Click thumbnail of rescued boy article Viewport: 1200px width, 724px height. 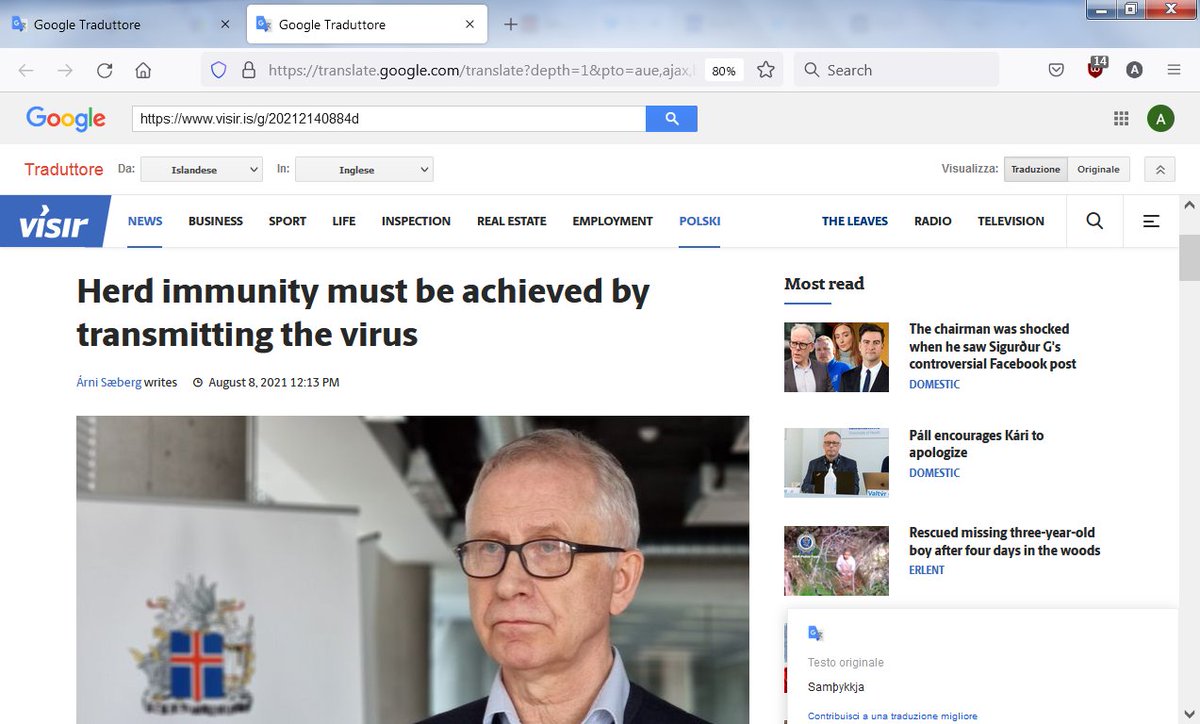coord(836,561)
